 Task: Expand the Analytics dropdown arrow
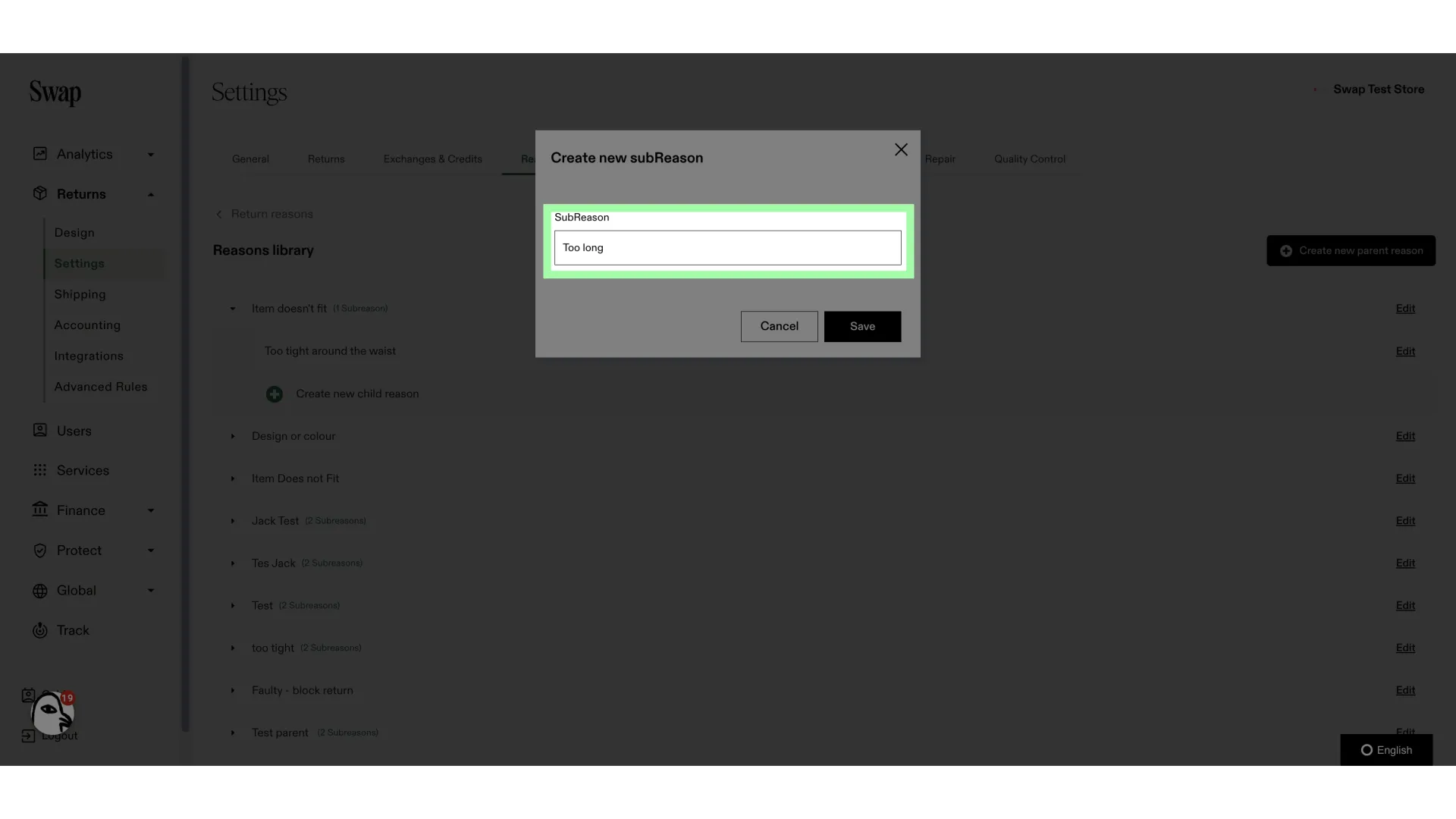pos(151,155)
